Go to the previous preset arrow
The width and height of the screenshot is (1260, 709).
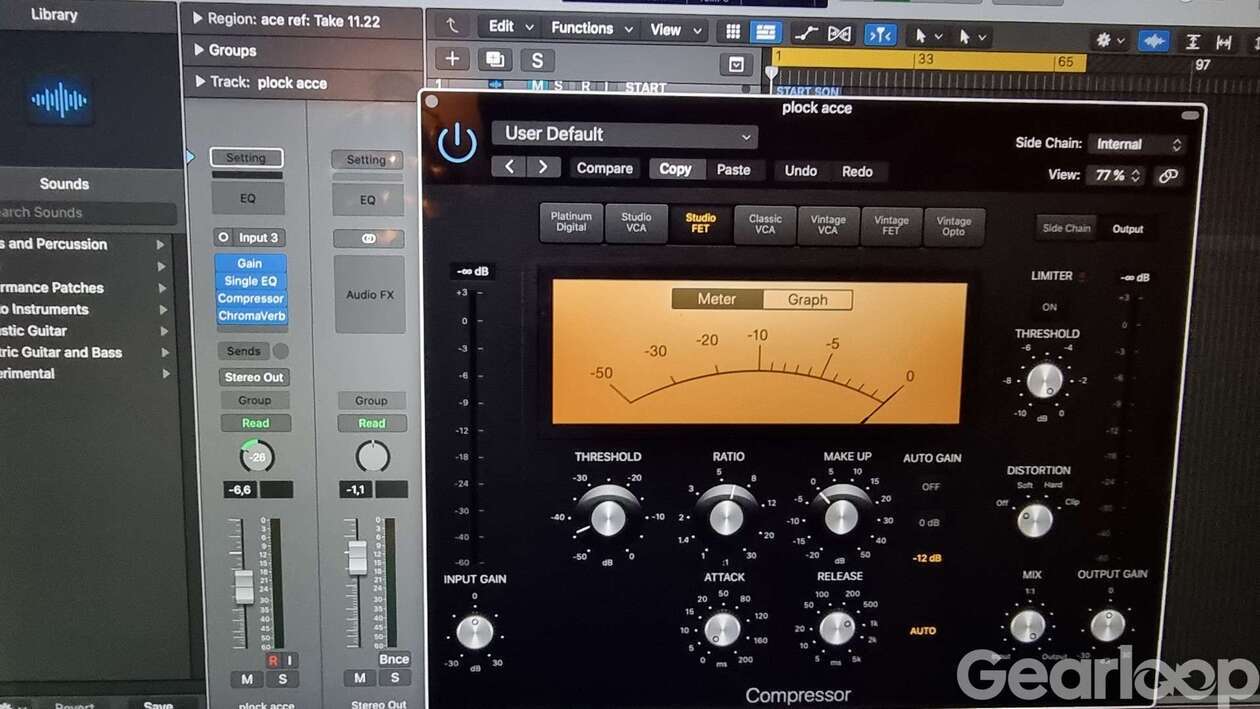point(508,167)
